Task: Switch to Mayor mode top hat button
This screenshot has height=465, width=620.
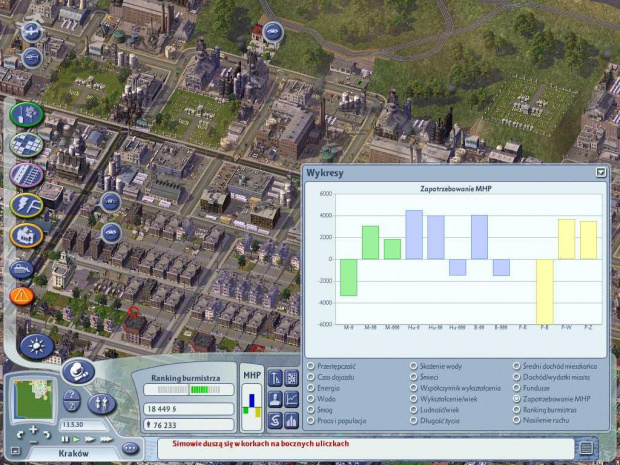Action: tap(78, 371)
